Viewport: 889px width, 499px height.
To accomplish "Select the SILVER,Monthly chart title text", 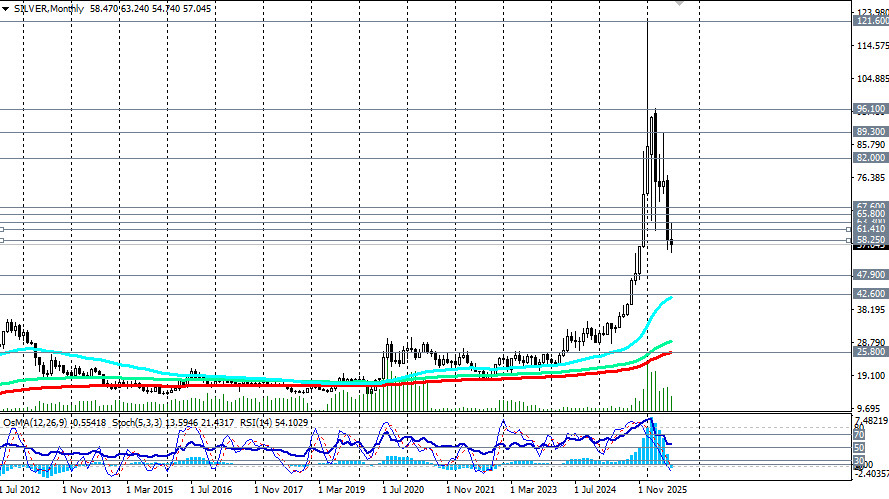I will tap(49, 9).
